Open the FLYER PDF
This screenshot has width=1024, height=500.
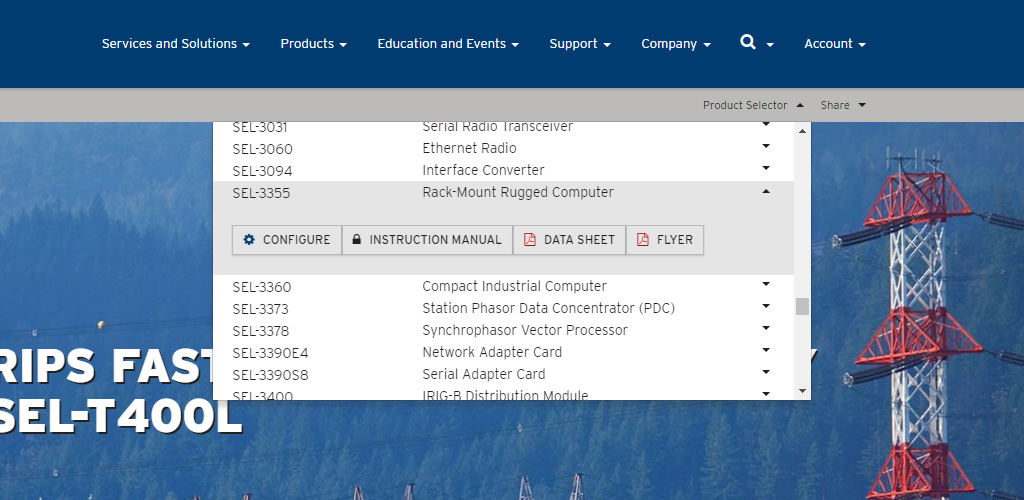pyautogui.click(x=665, y=240)
